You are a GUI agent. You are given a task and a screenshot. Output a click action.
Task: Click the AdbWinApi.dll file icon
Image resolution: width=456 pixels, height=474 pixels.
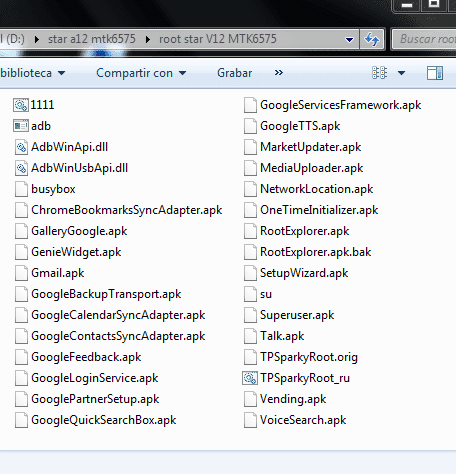pyautogui.click(x=21, y=147)
